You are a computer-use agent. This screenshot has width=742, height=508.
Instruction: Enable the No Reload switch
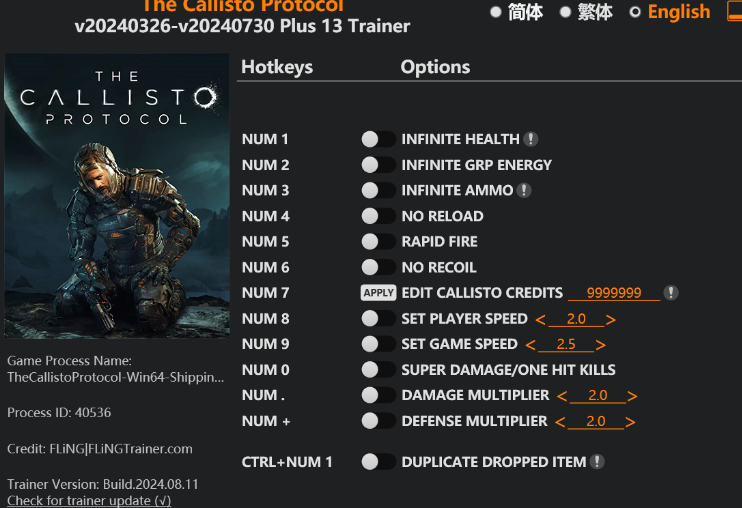[x=378, y=216]
